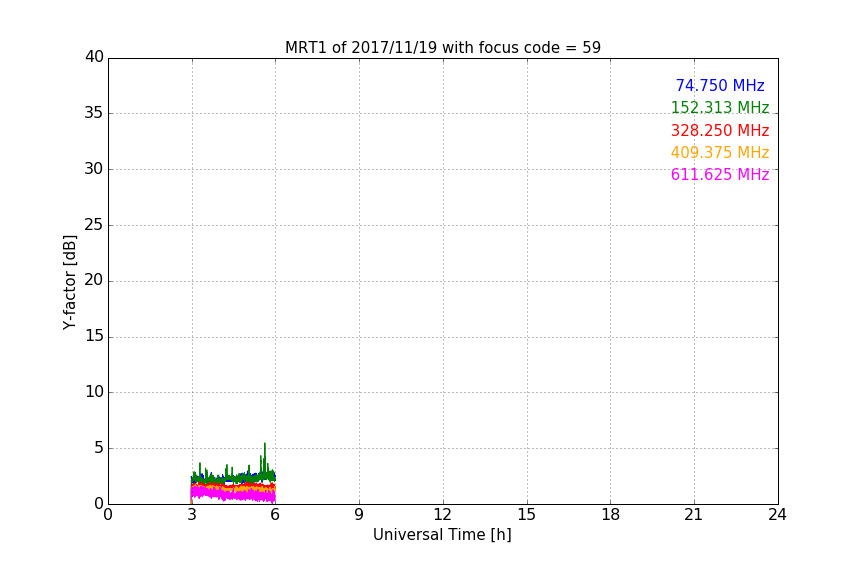Click the 'Y-factor [dB]' axis label
Viewport: 864px width, 576px height.
[69, 282]
